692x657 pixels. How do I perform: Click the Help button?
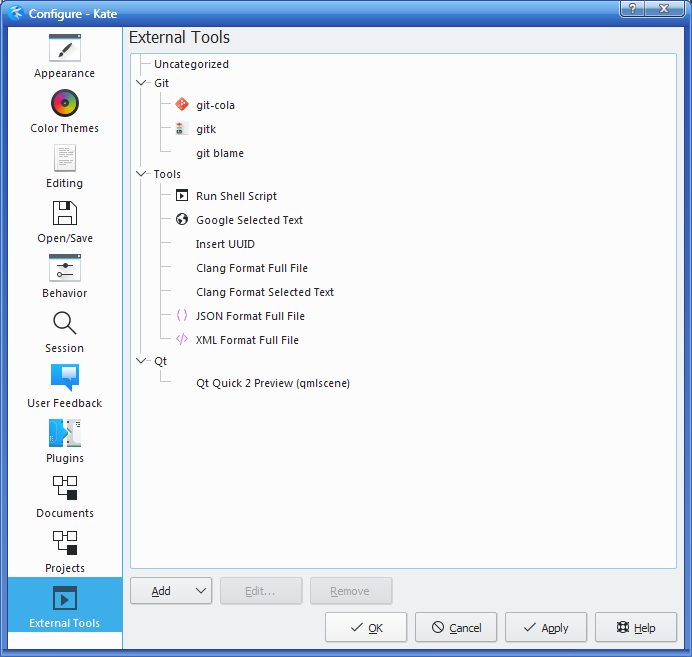tap(636, 627)
